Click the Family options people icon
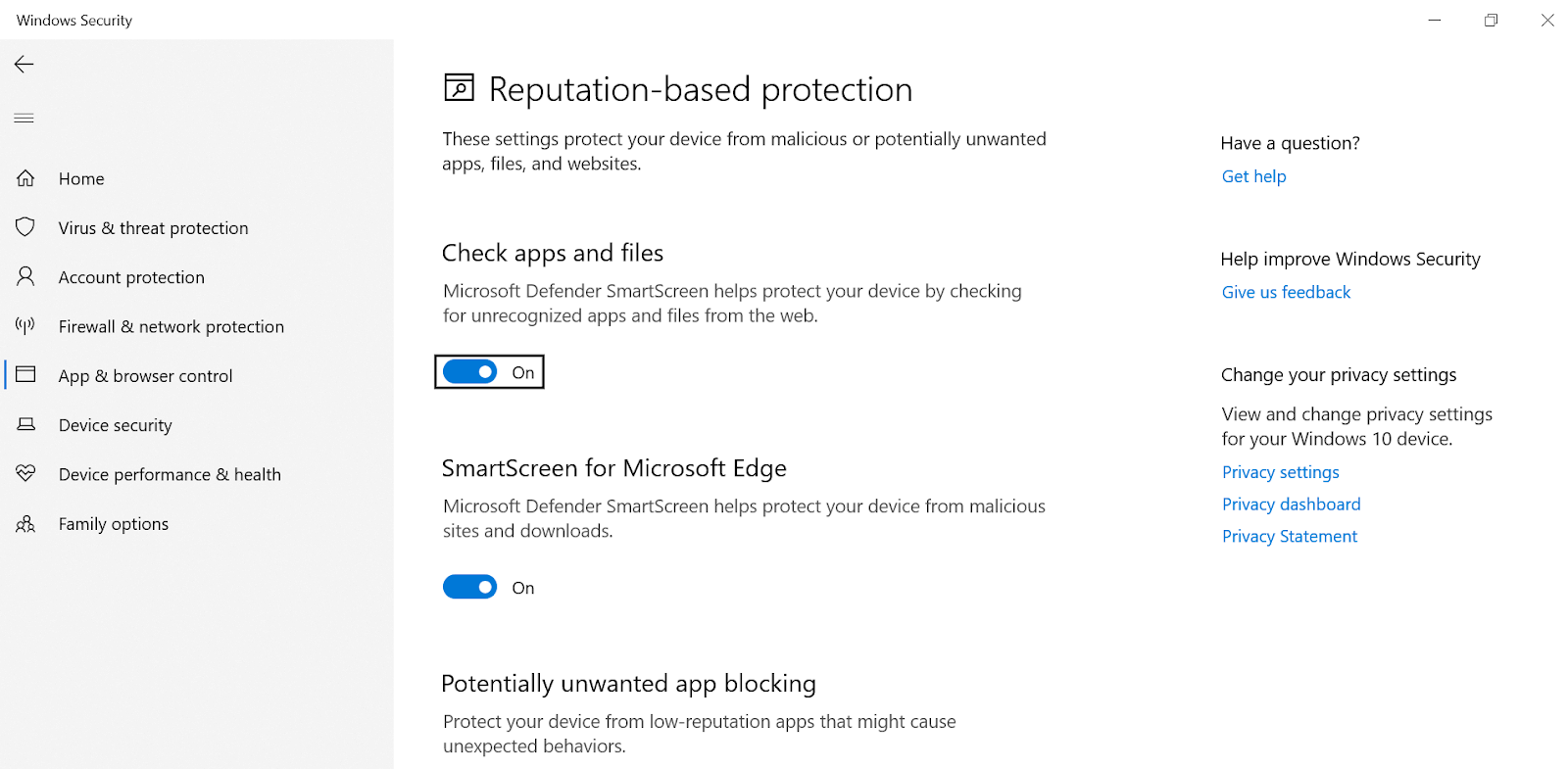The width and height of the screenshot is (1568, 769). (x=25, y=523)
